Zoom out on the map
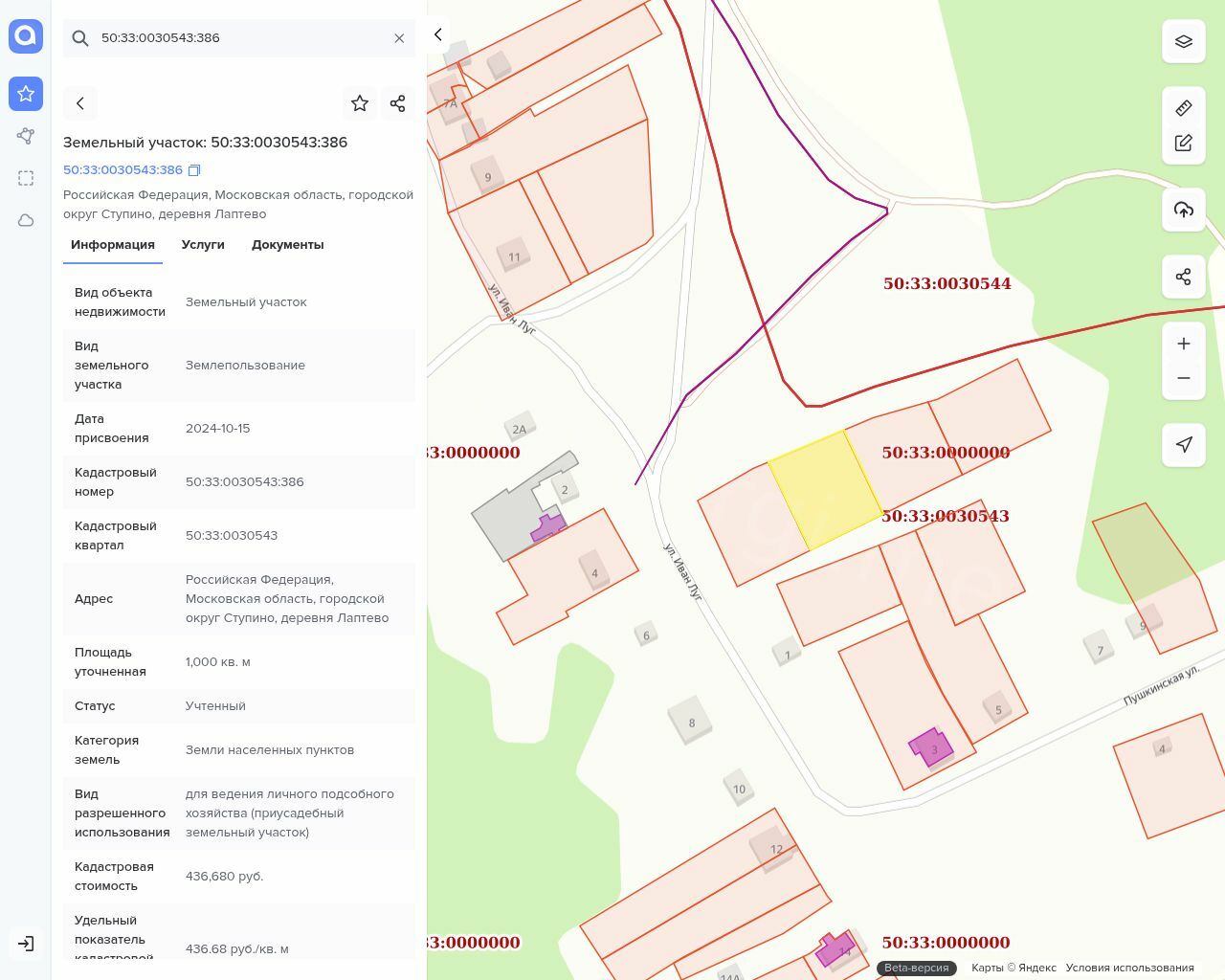 (1183, 378)
